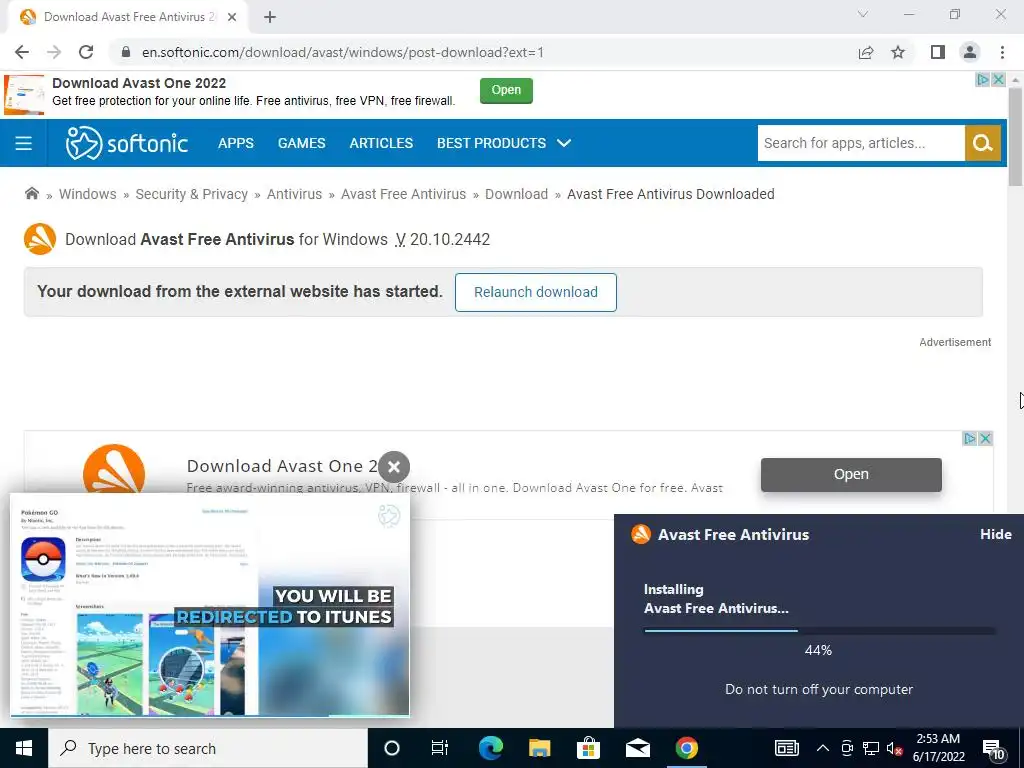Open the Windows Start menu
The height and width of the screenshot is (768, 1024).
tap(24, 748)
